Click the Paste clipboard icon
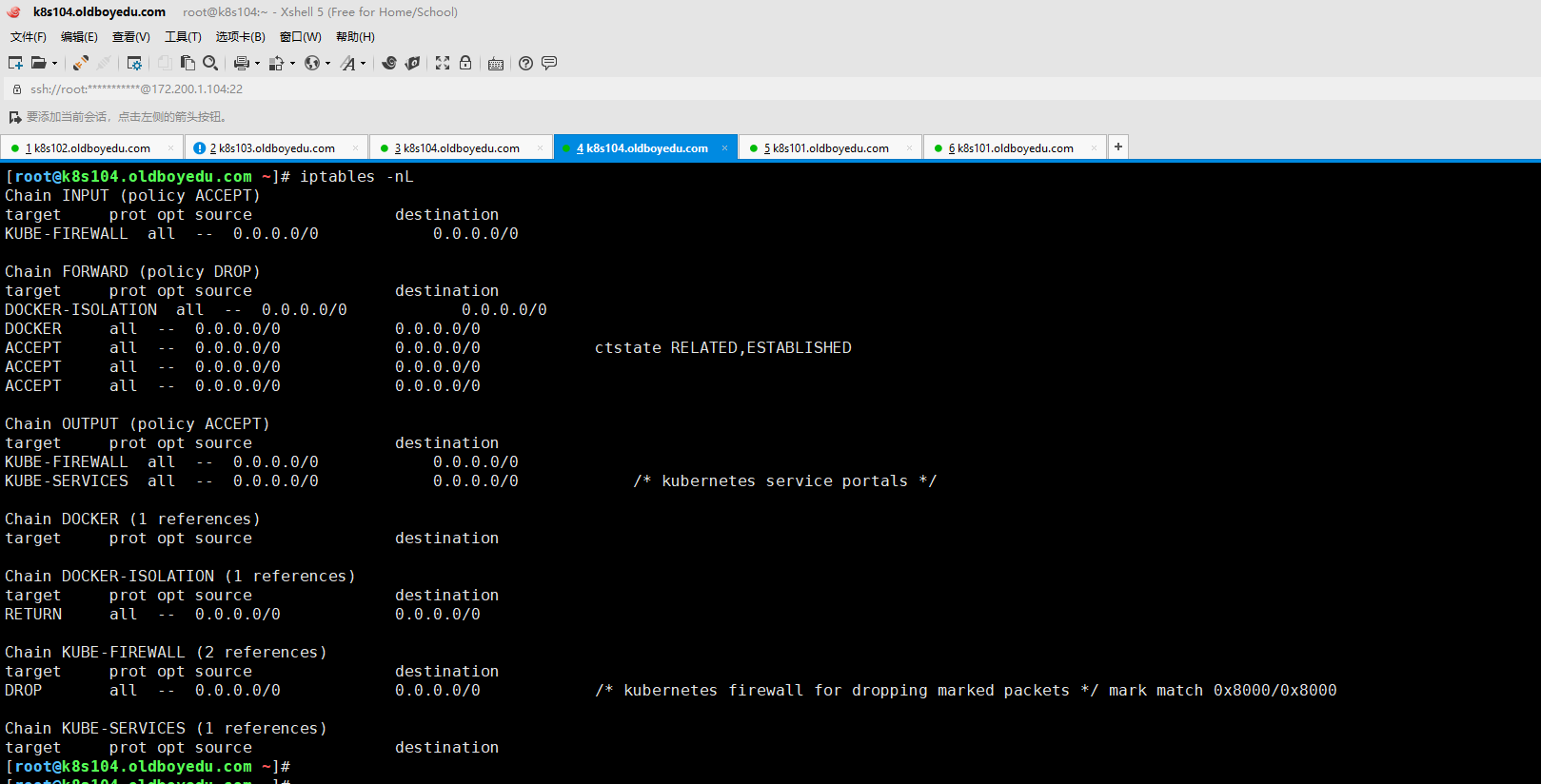 (188, 63)
